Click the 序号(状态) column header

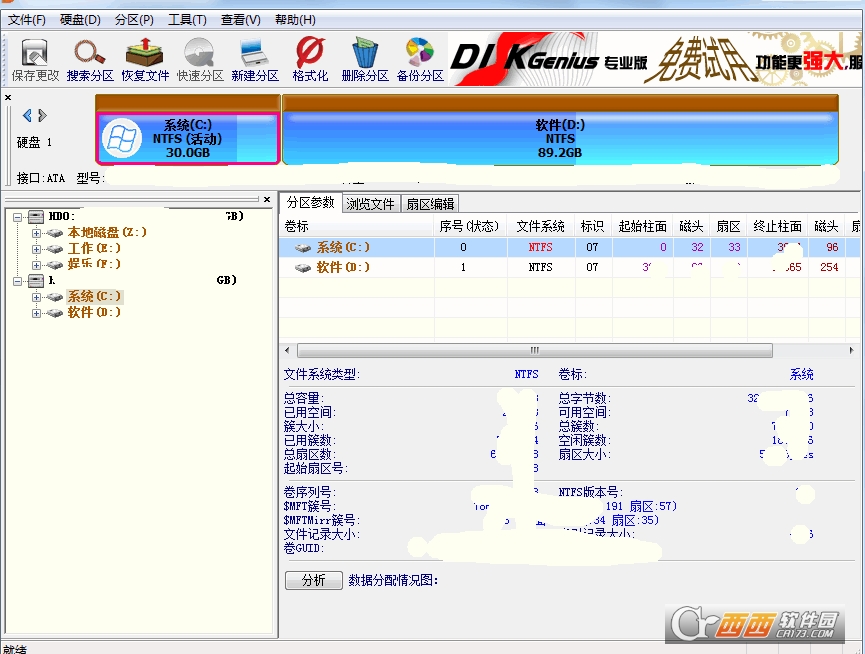(x=470, y=226)
